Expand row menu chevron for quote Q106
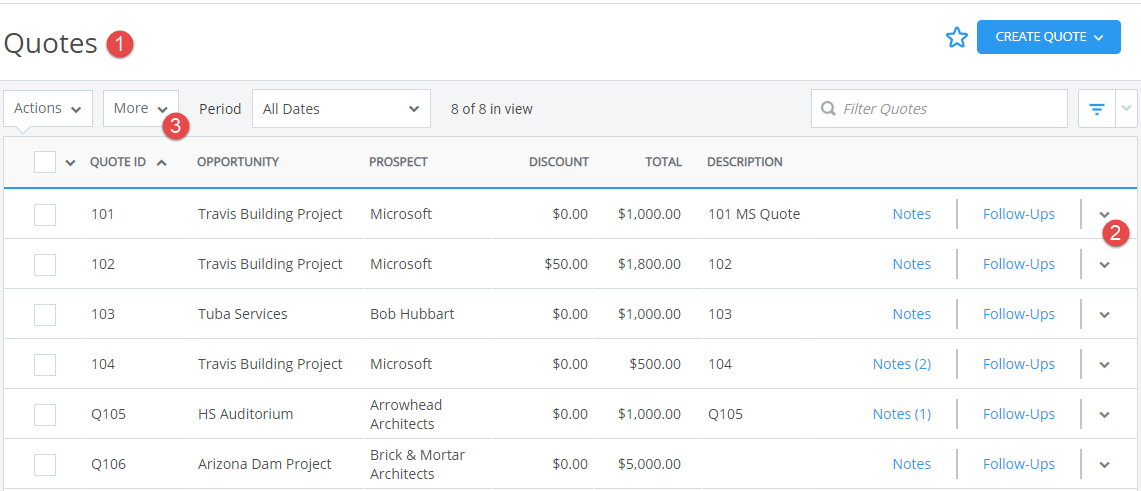Screen dimensions: 1141x491 click(x=1105, y=465)
